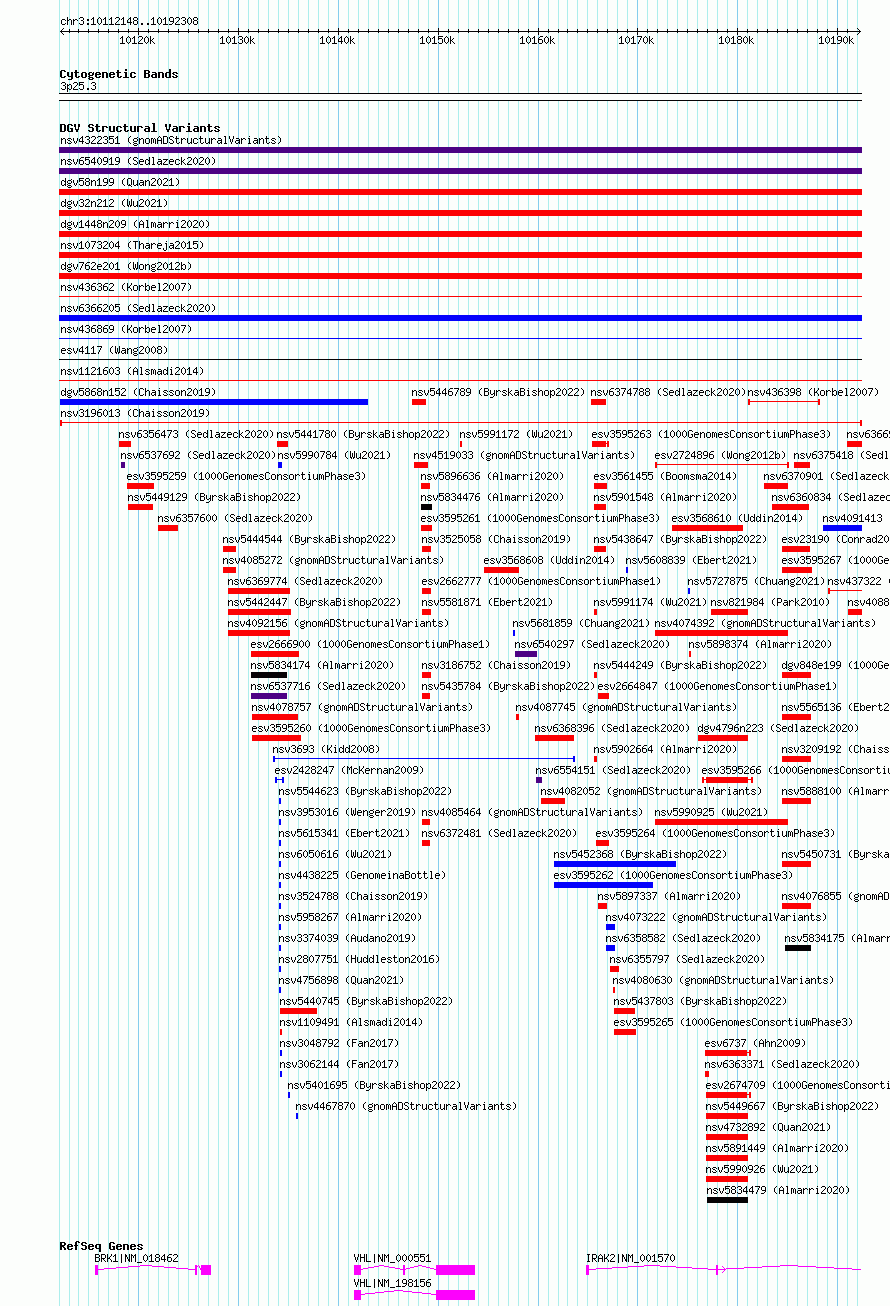Open variant esv3568610 (Uddin2014)
Screen dimensions: 890x1306
click(x=736, y=519)
